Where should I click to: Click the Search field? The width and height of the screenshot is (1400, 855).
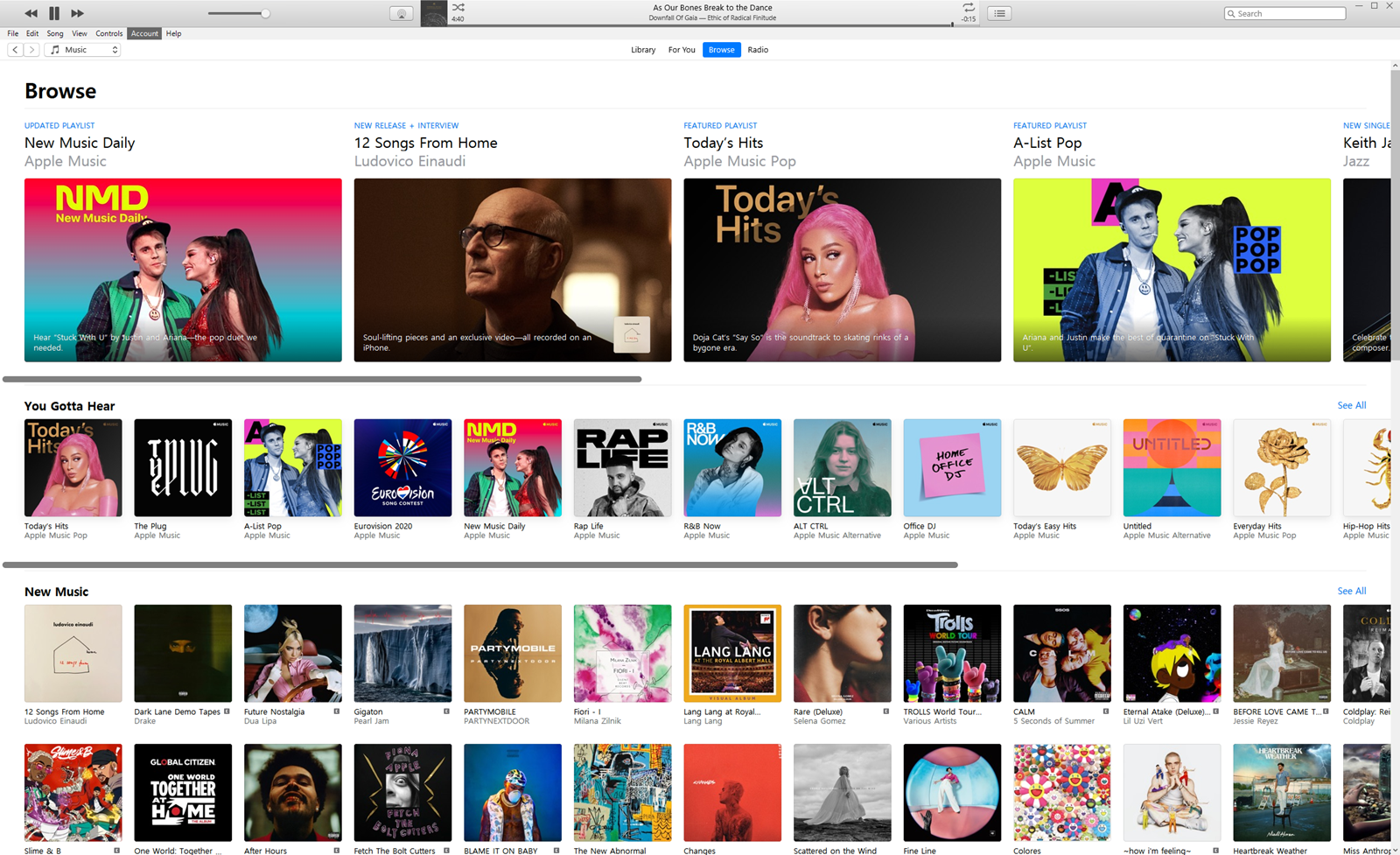click(x=1284, y=13)
